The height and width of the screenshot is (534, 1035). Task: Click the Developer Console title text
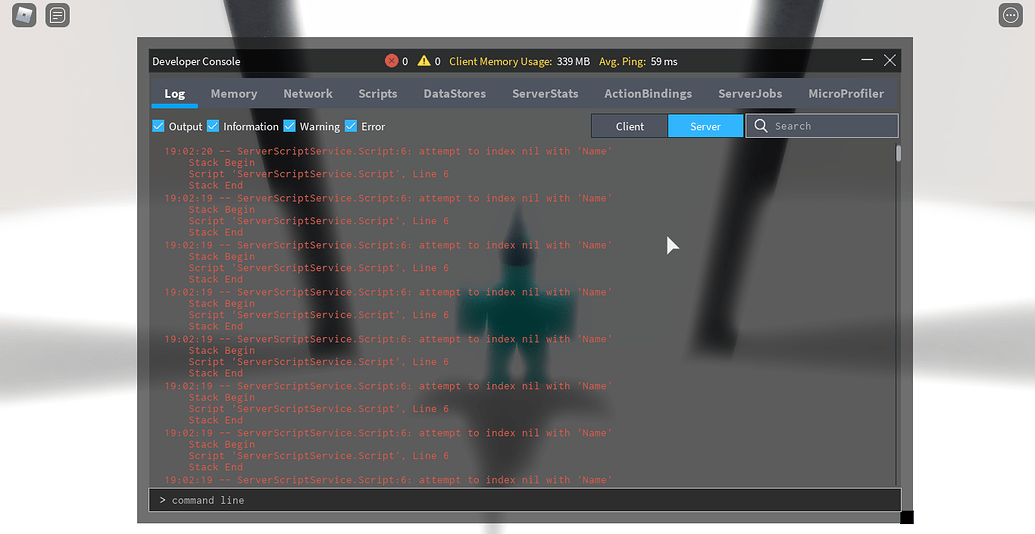coord(196,61)
